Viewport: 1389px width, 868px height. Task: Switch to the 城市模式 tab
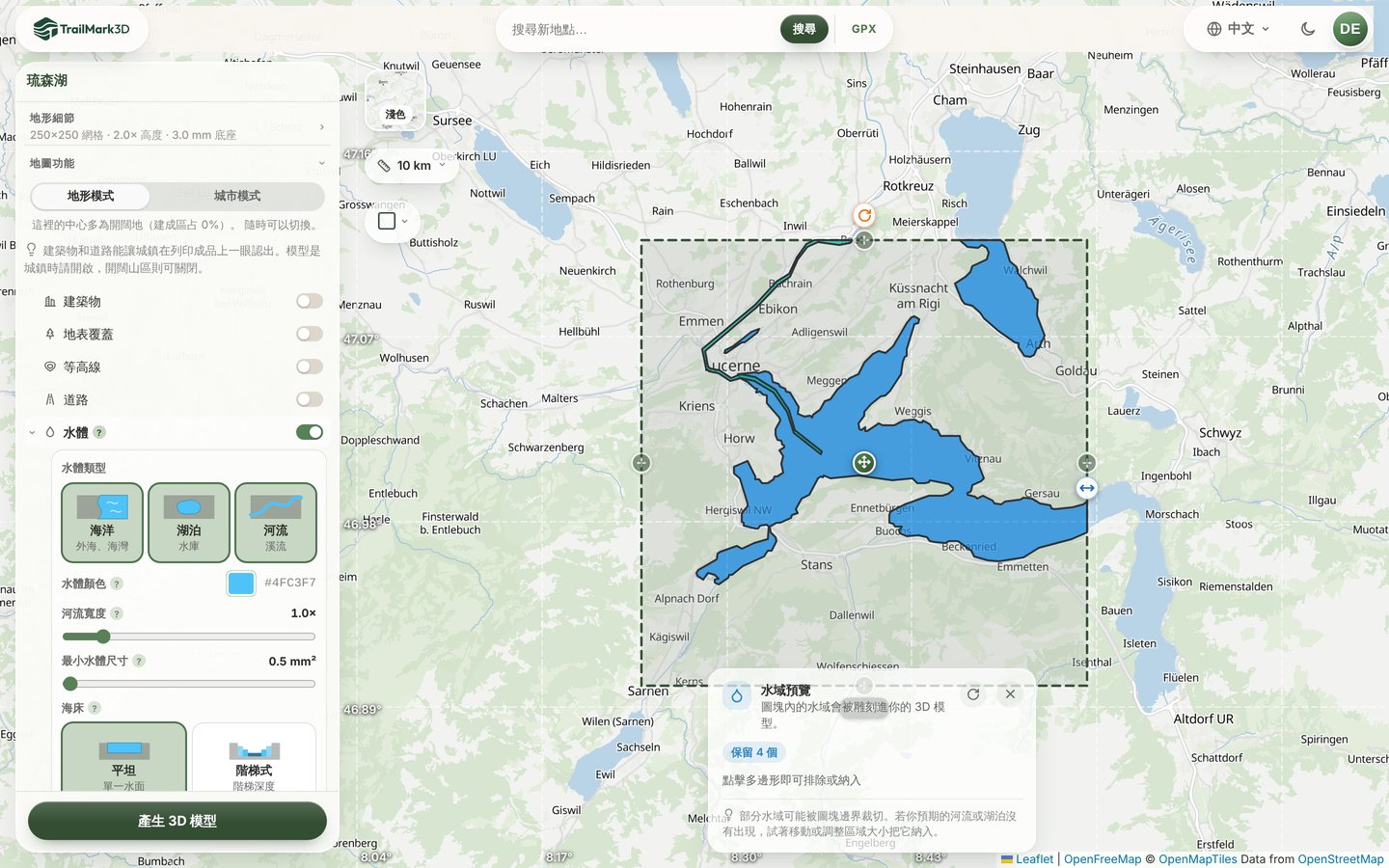pos(237,196)
